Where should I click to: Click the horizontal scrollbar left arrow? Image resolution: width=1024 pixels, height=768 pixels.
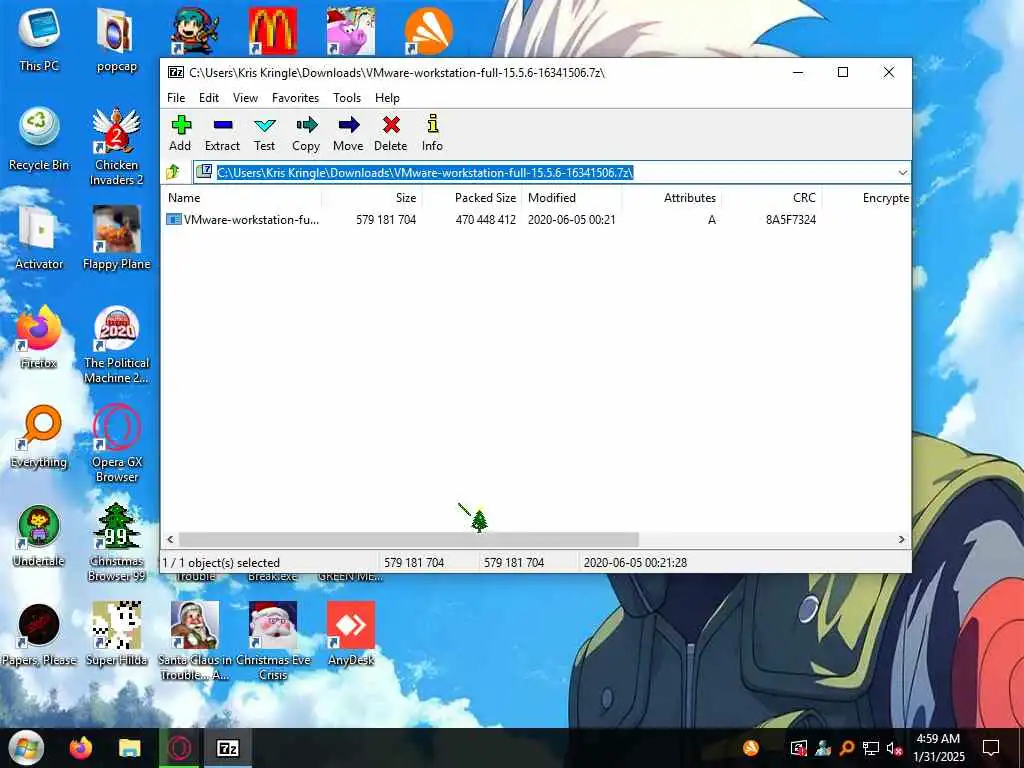pyautogui.click(x=170, y=539)
